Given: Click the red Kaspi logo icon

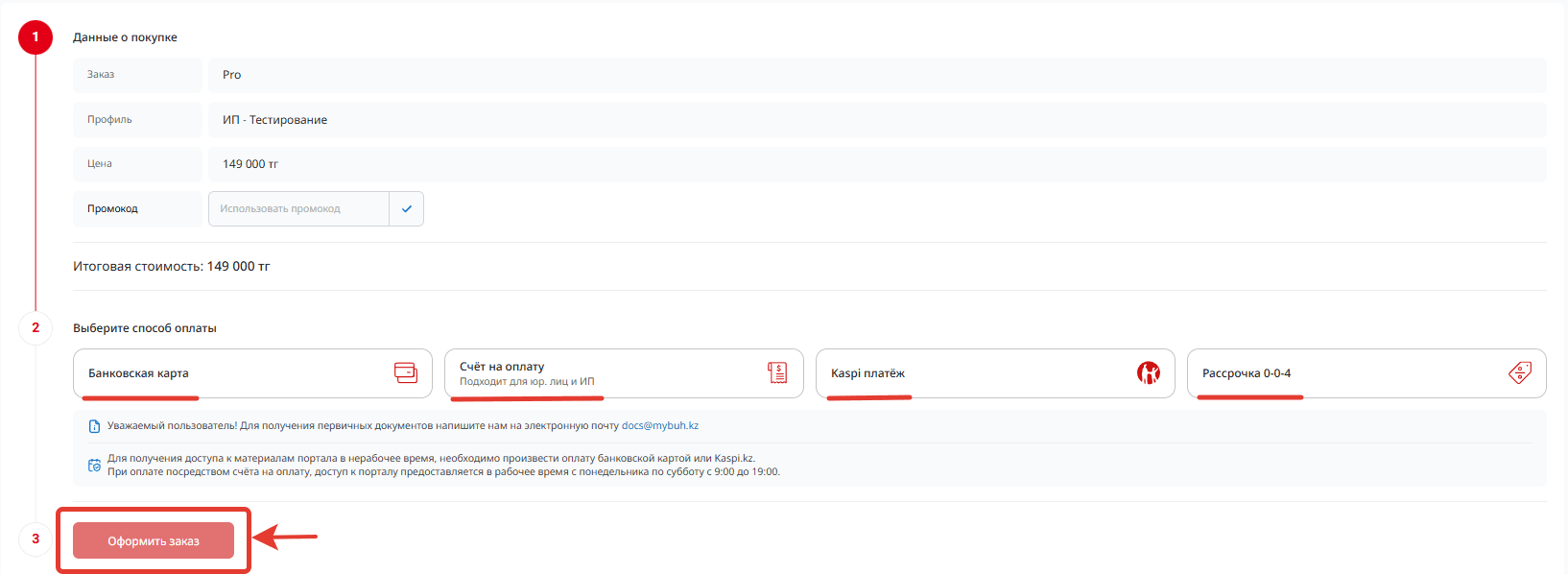Looking at the screenshot, I should (1149, 373).
